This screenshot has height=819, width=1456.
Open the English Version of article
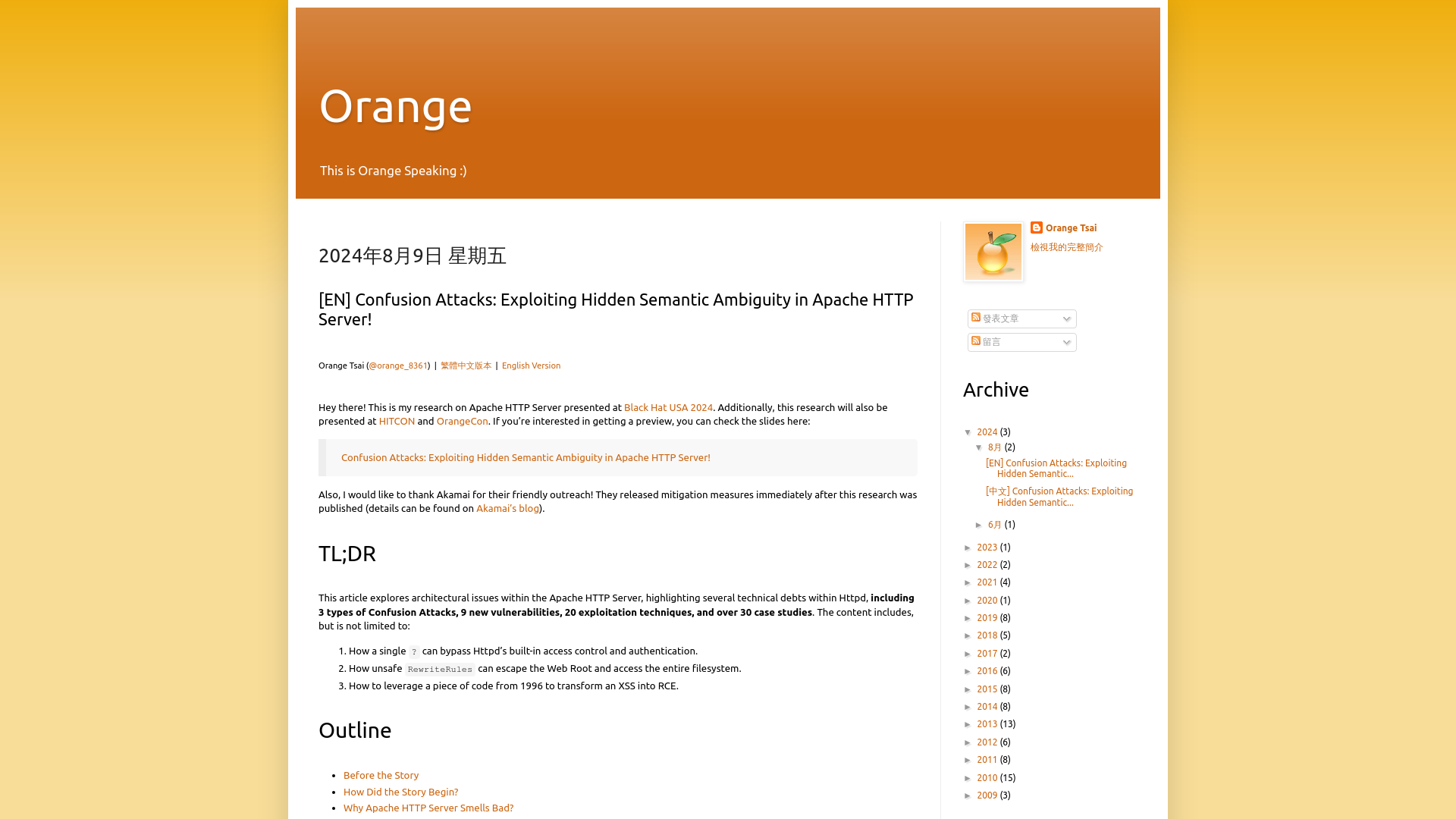coord(530,365)
